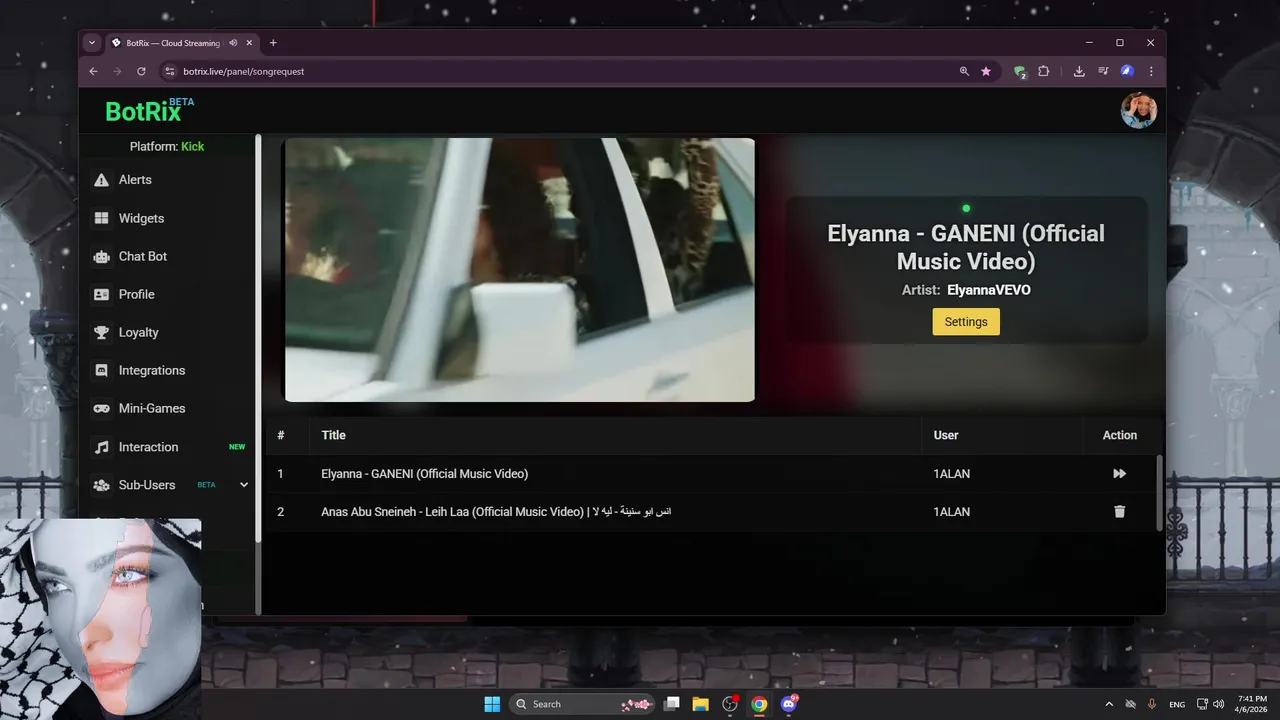Open Widgets in the sidebar

(x=141, y=218)
